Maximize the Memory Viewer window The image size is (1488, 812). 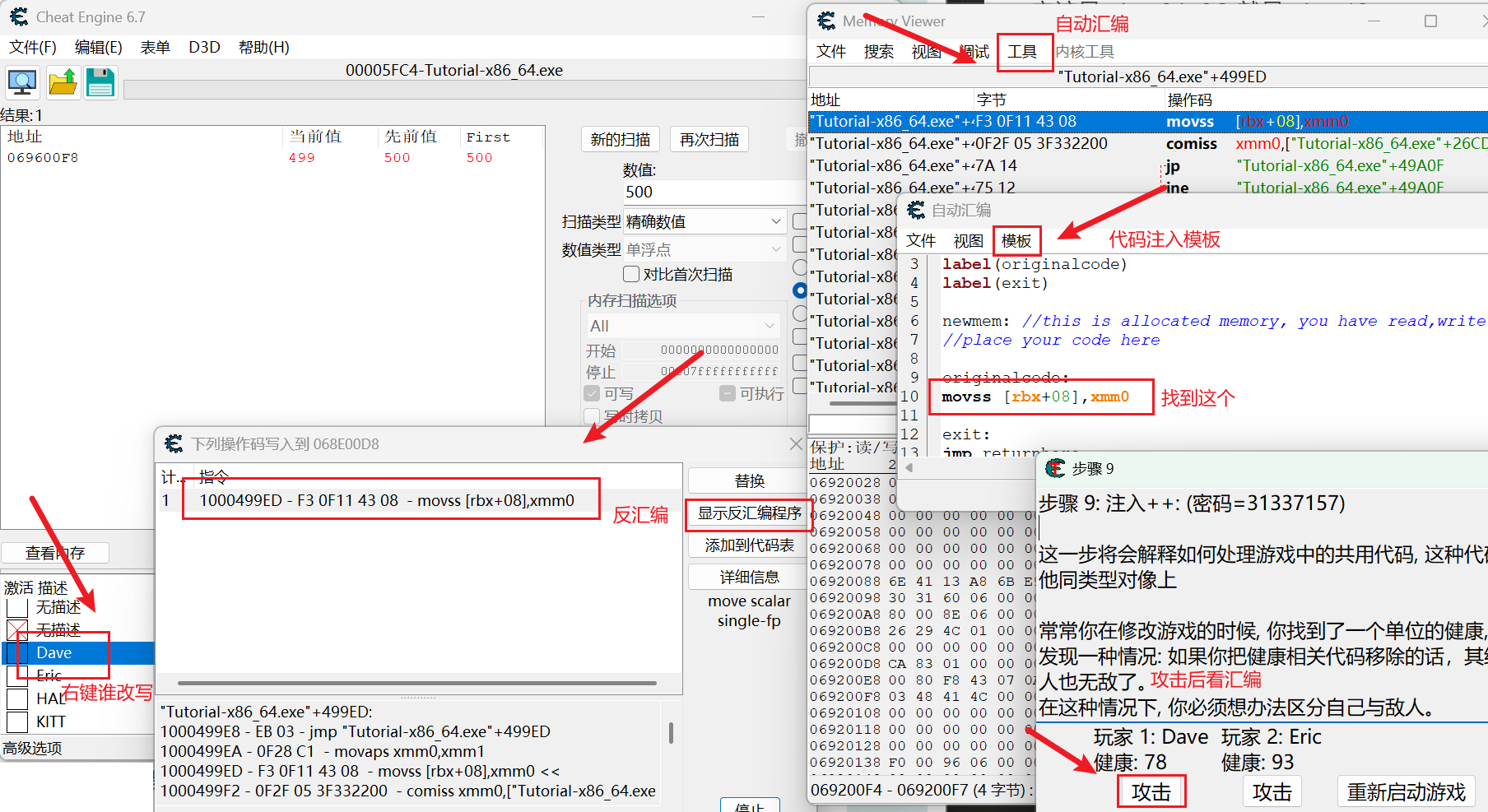(x=1430, y=21)
